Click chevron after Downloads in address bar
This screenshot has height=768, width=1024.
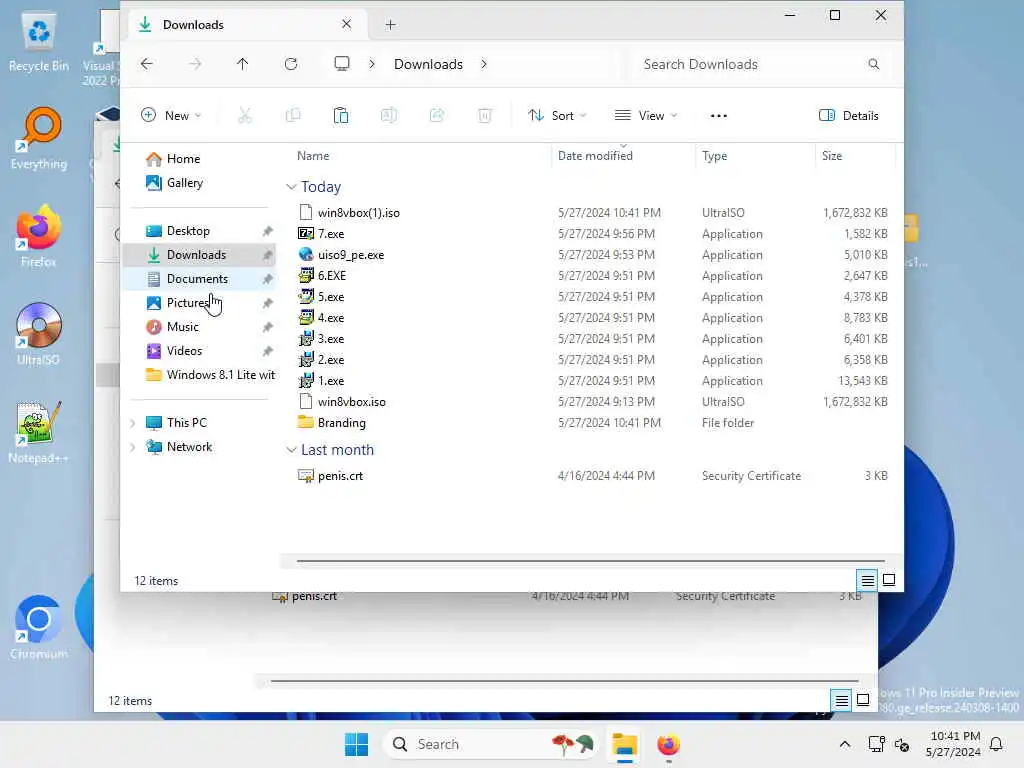(x=483, y=64)
